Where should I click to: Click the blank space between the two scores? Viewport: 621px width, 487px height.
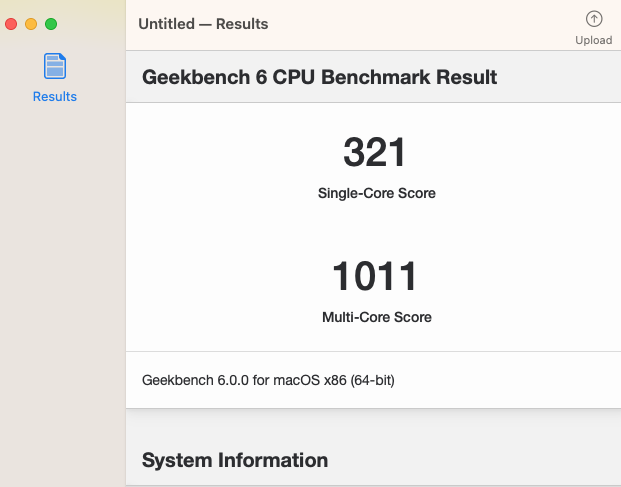pos(375,228)
